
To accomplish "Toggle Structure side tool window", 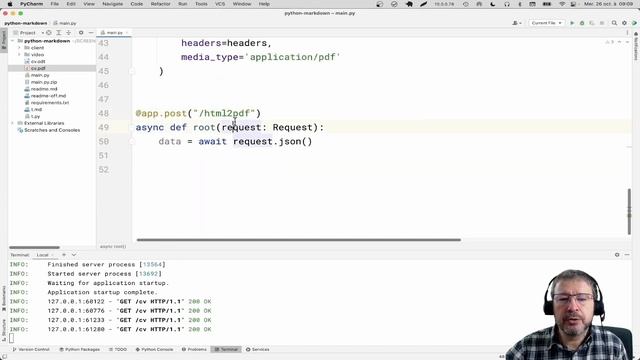I will click(x=4, y=330).
